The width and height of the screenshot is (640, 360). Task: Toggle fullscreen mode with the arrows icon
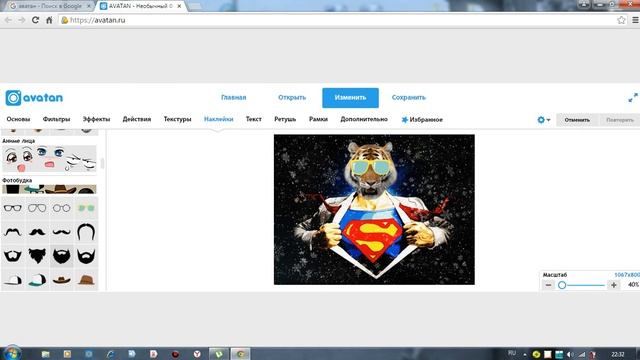(x=633, y=98)
